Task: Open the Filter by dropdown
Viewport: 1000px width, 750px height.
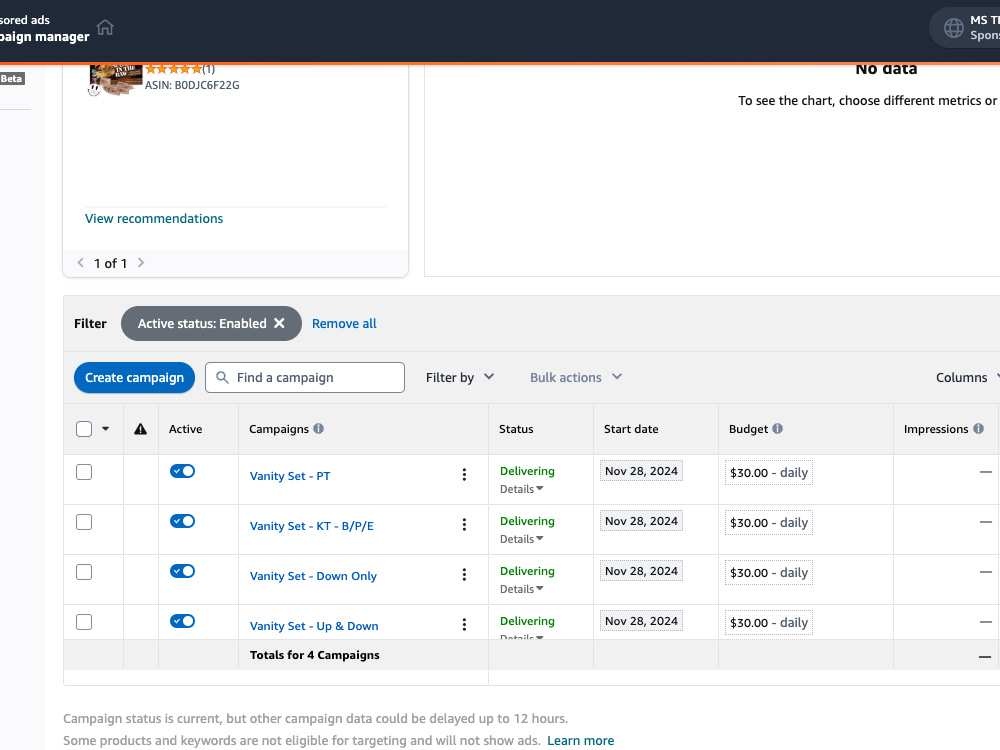Action: coord(460,378)
